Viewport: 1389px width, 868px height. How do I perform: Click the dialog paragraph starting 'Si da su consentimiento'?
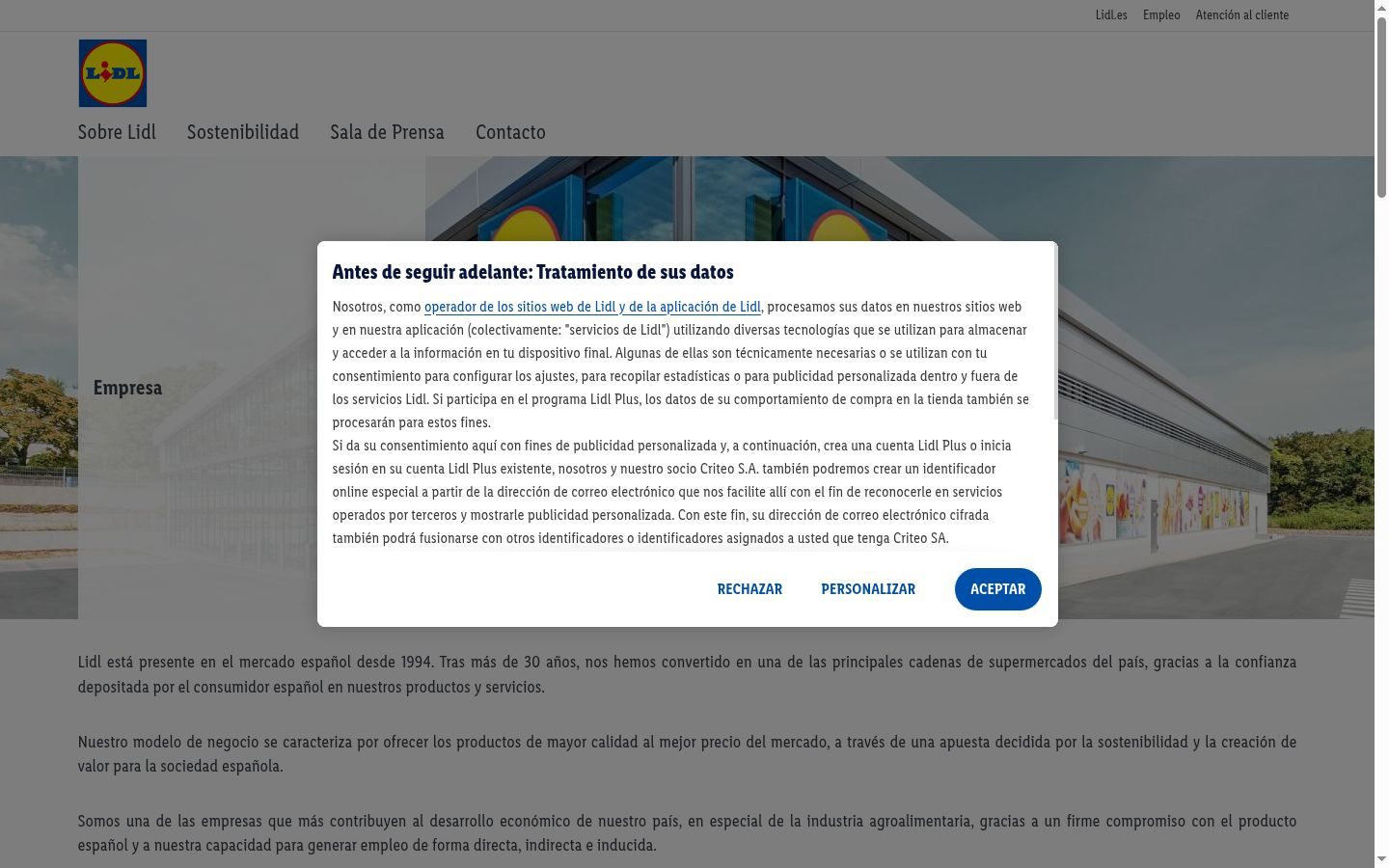pos(672,492)
